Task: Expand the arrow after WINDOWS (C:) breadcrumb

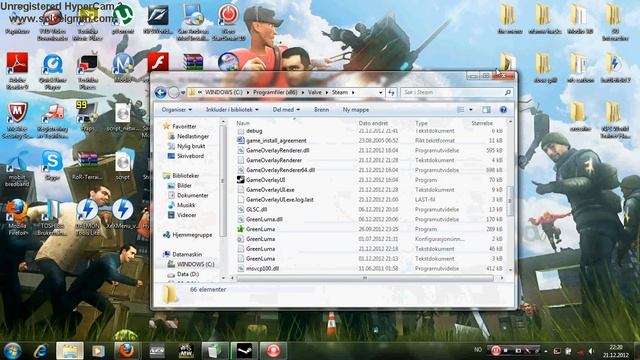Action: click(248, 93)
